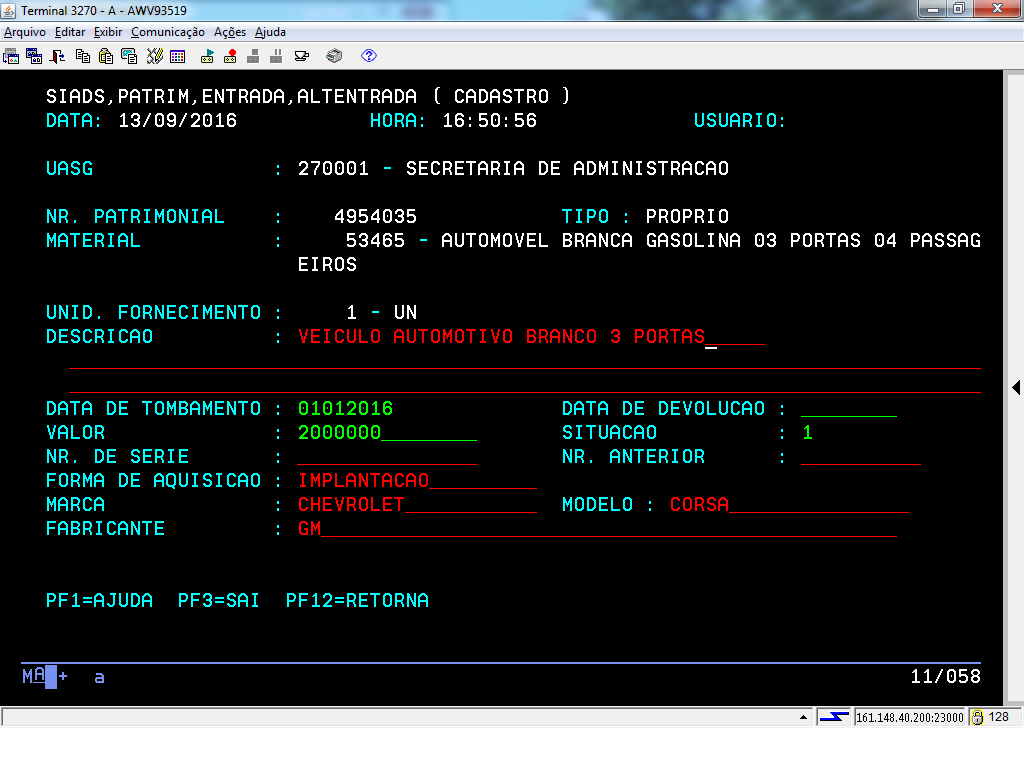The height and width of the screenshot is (768, 1024).
Task: Open the Ações menu
Action: click(230, 32)
